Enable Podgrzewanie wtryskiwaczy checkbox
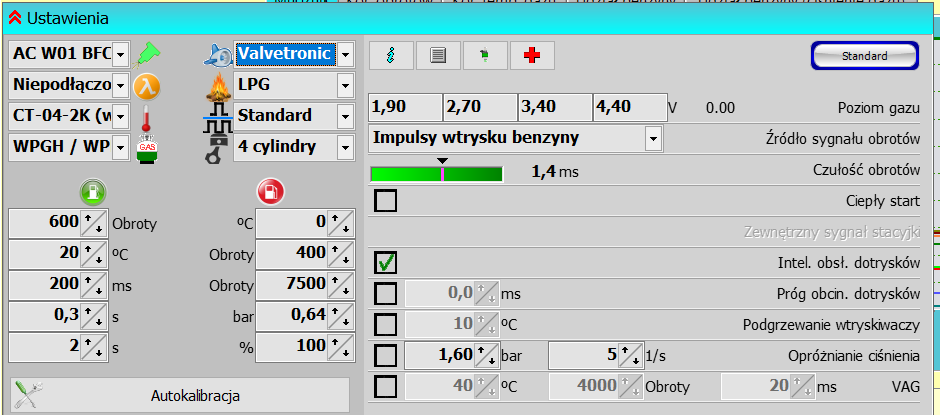 385,324
